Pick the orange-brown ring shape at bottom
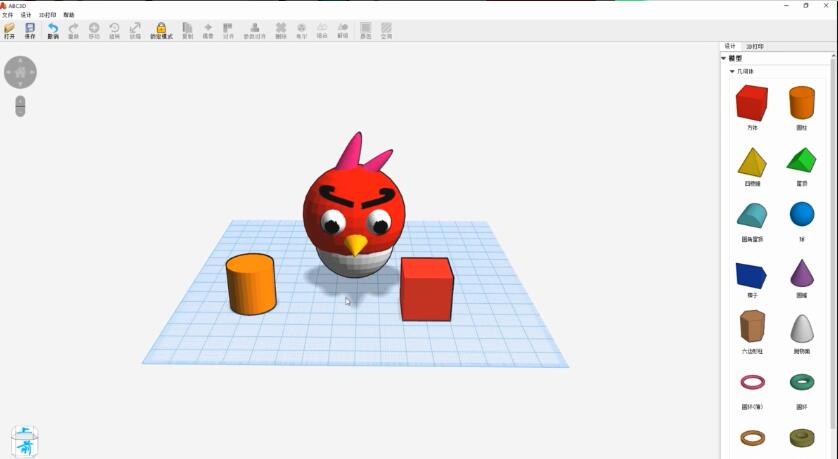The width and height of the screenshot is (838, 459). (x=752, y=438)
